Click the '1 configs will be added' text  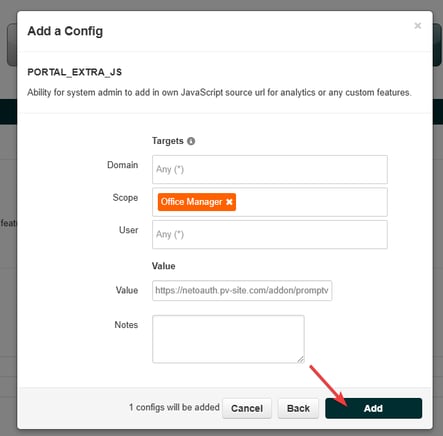click(x=174, y=407)
